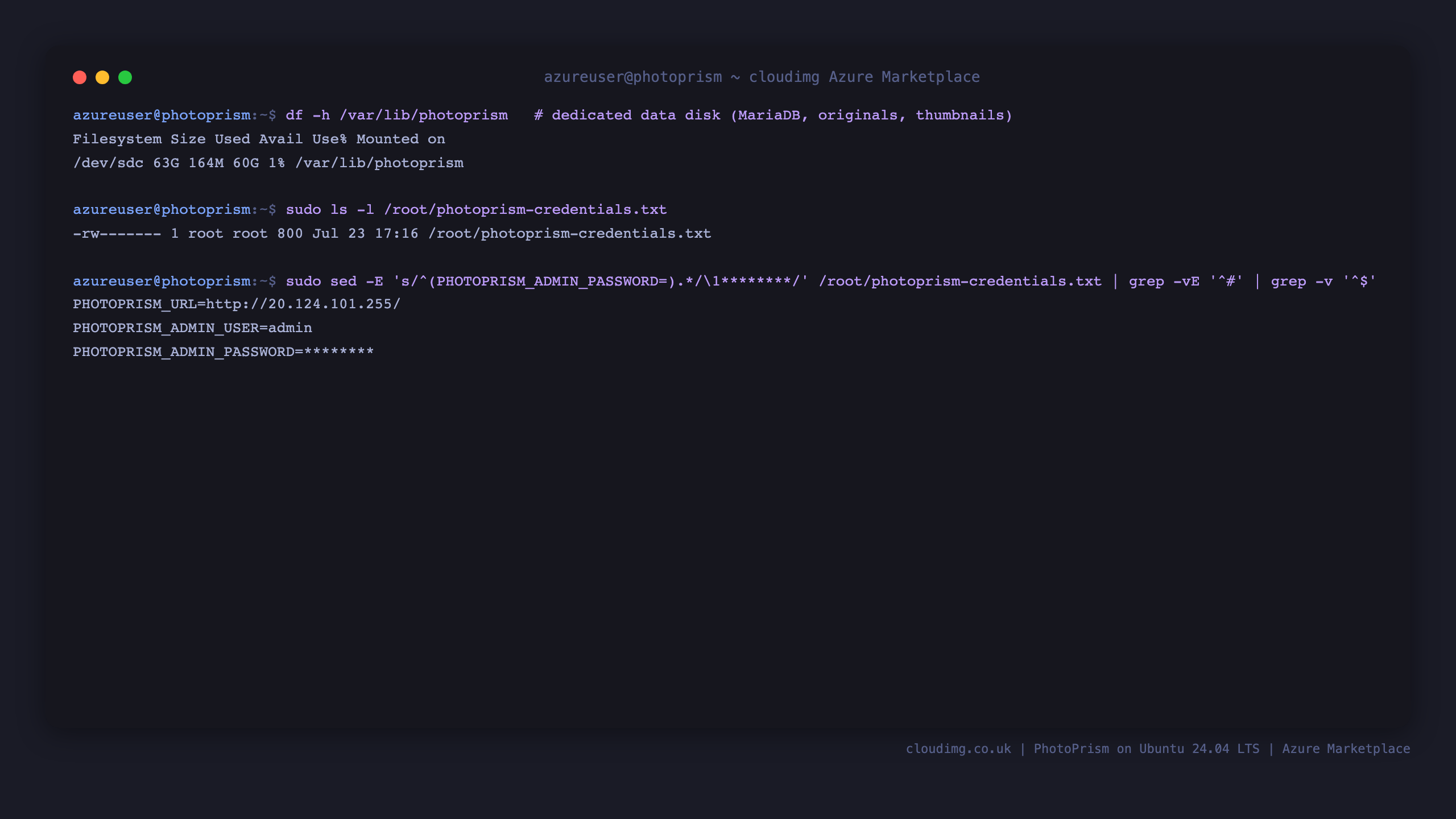
Task: Click the footer 'cloudimg.co.uk | PhotoPrism on Ubuntu 24.04 LTS' text
Action: pyautogui.click(x=1082, y=749)
